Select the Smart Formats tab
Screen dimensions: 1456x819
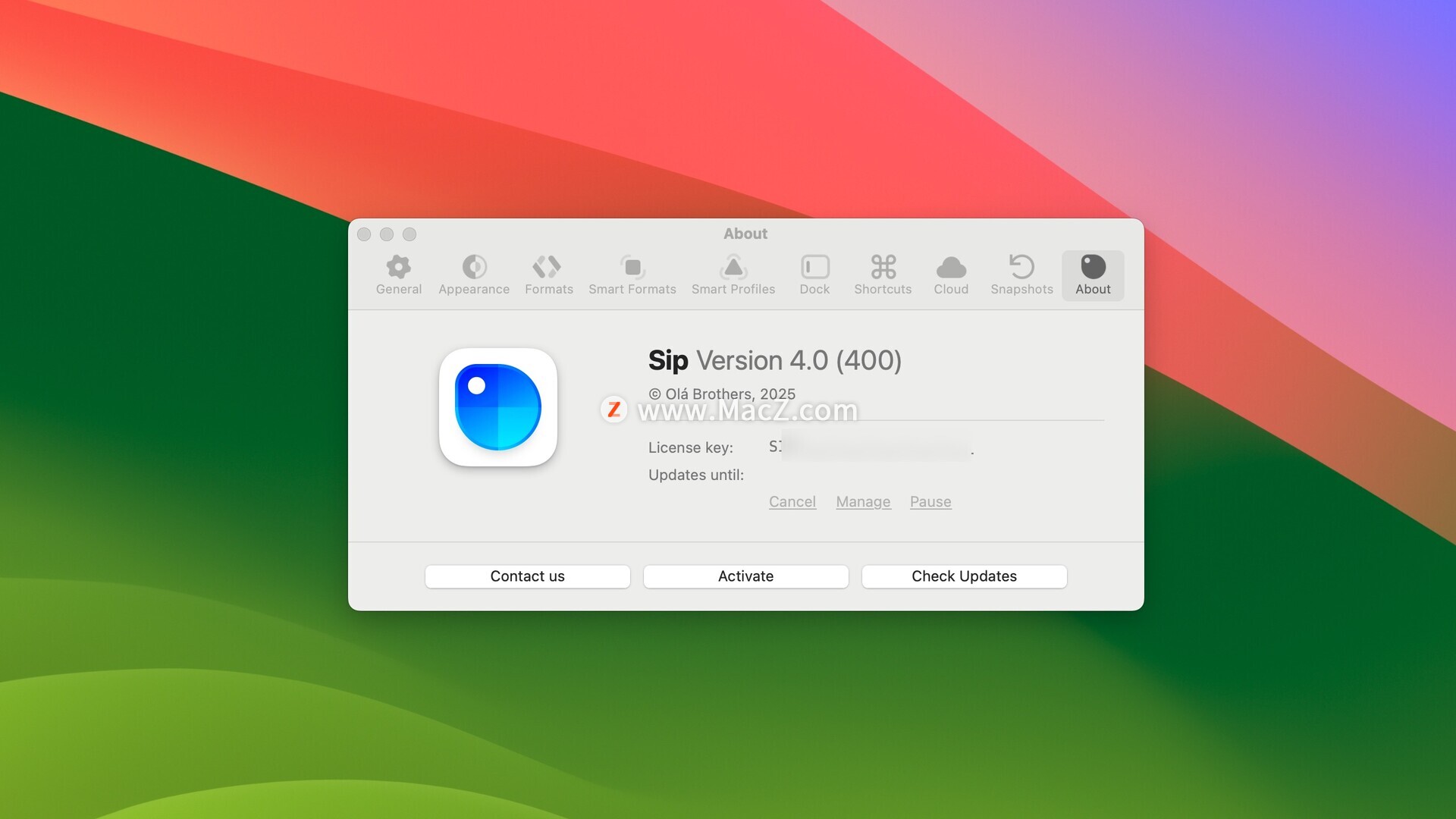[632, 275]
